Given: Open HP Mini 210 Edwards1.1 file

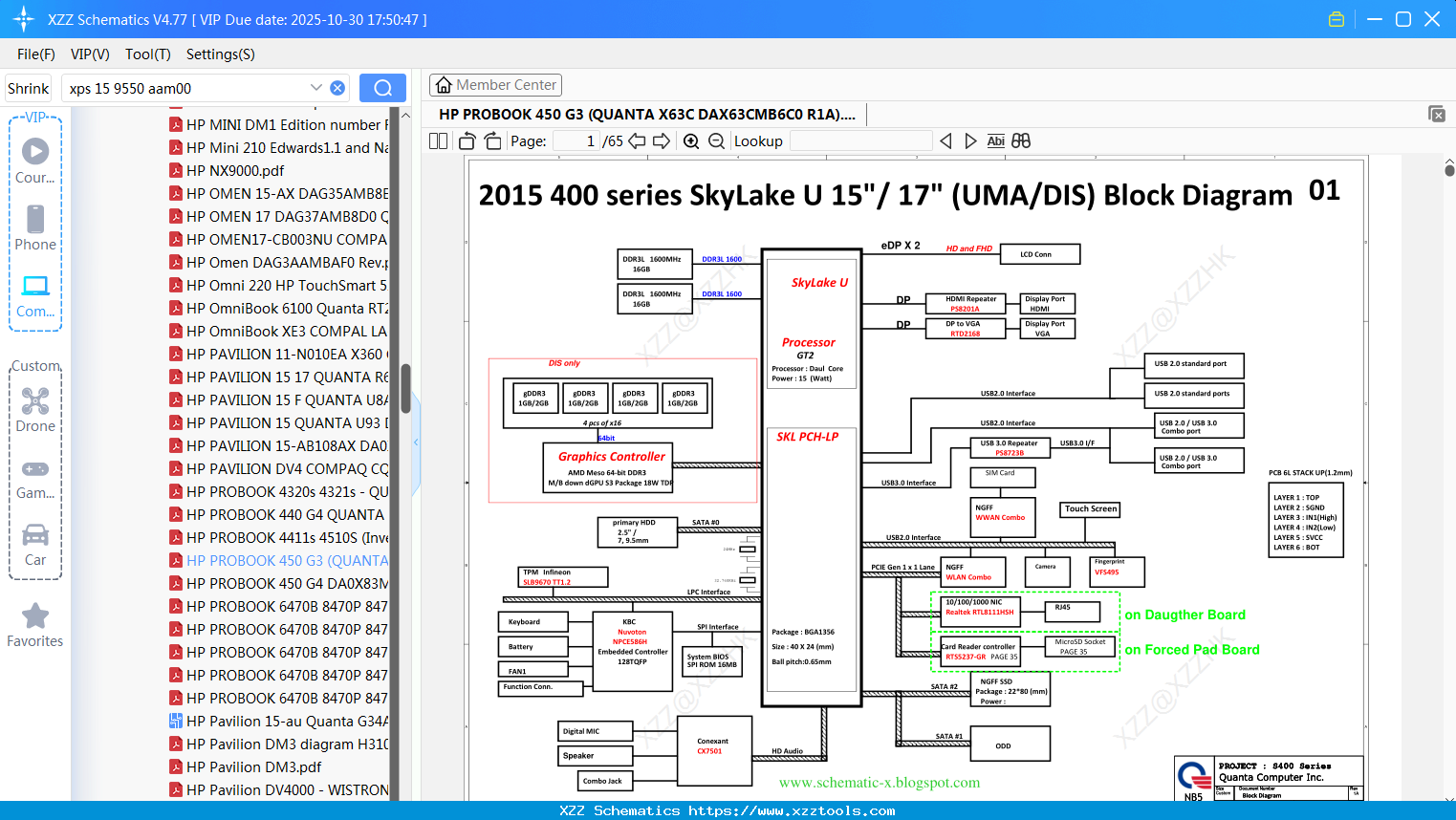Looking at the screenshot, I should pos(279,147).
